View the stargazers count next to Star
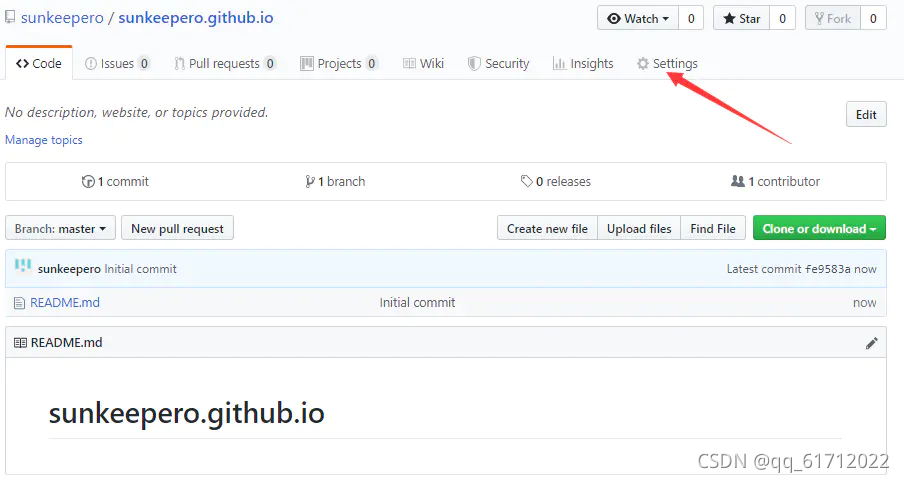Screen dimensions: 904x482 point(782,18)
